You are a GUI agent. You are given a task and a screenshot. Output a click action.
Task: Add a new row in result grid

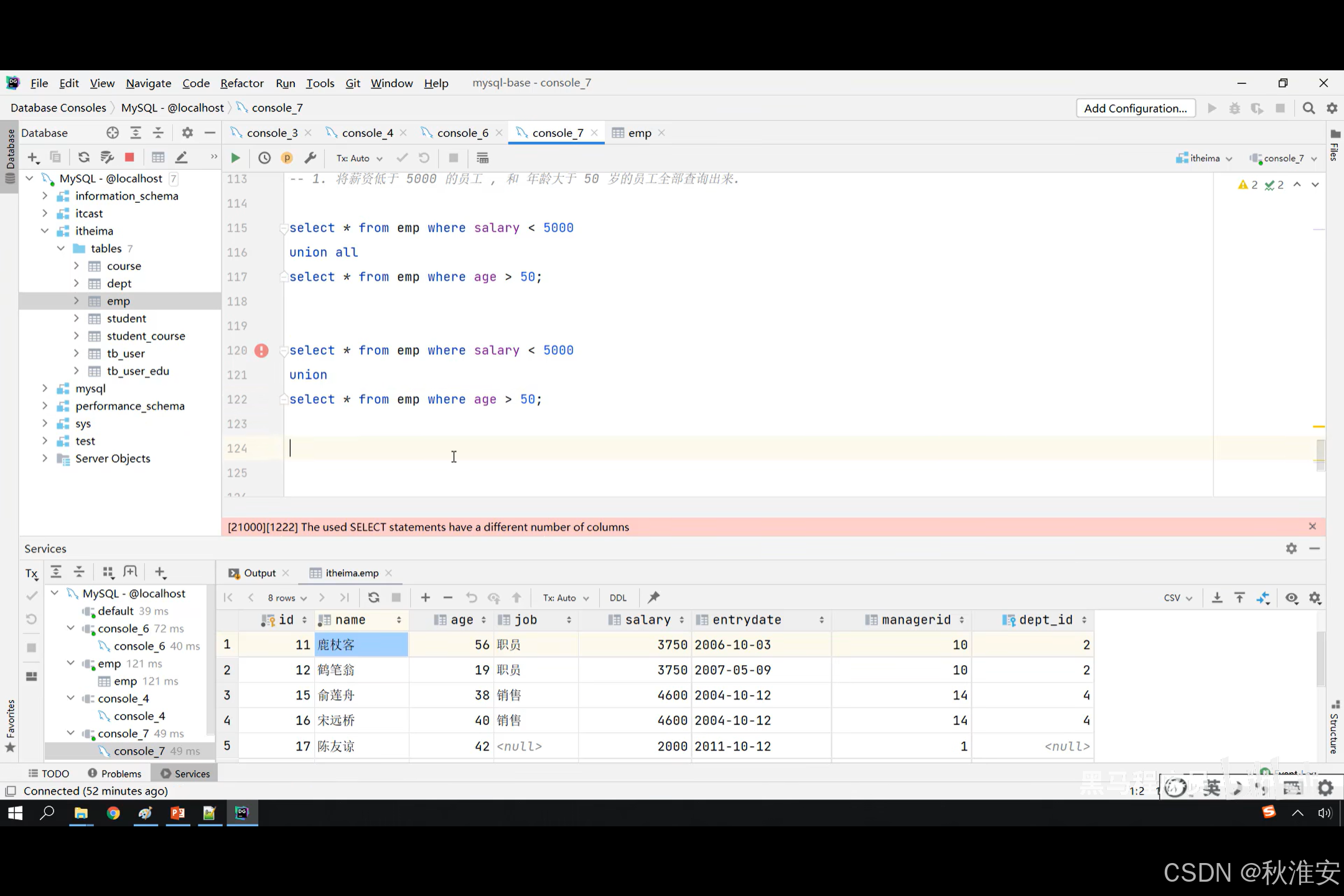pyautogui.click(x=426, y=597)
